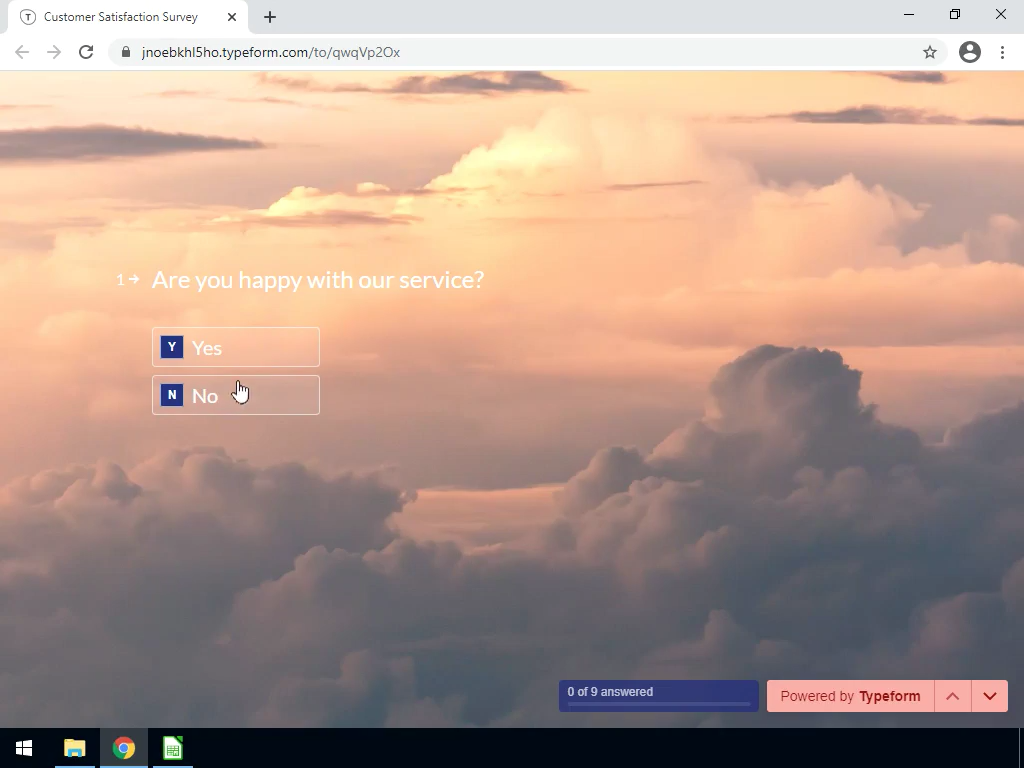Select the Customer Satisfaction Survey tab

(x=128, y=17)
